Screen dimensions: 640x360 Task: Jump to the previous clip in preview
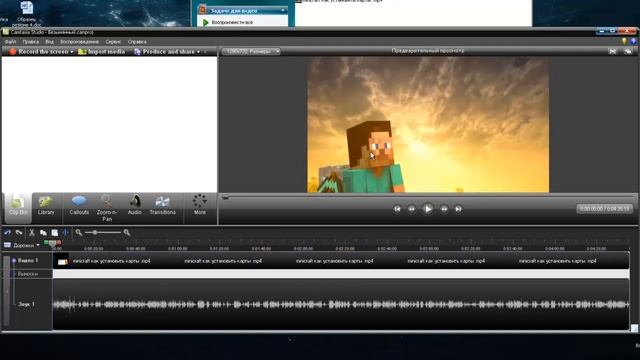click(x=397, y=209)
